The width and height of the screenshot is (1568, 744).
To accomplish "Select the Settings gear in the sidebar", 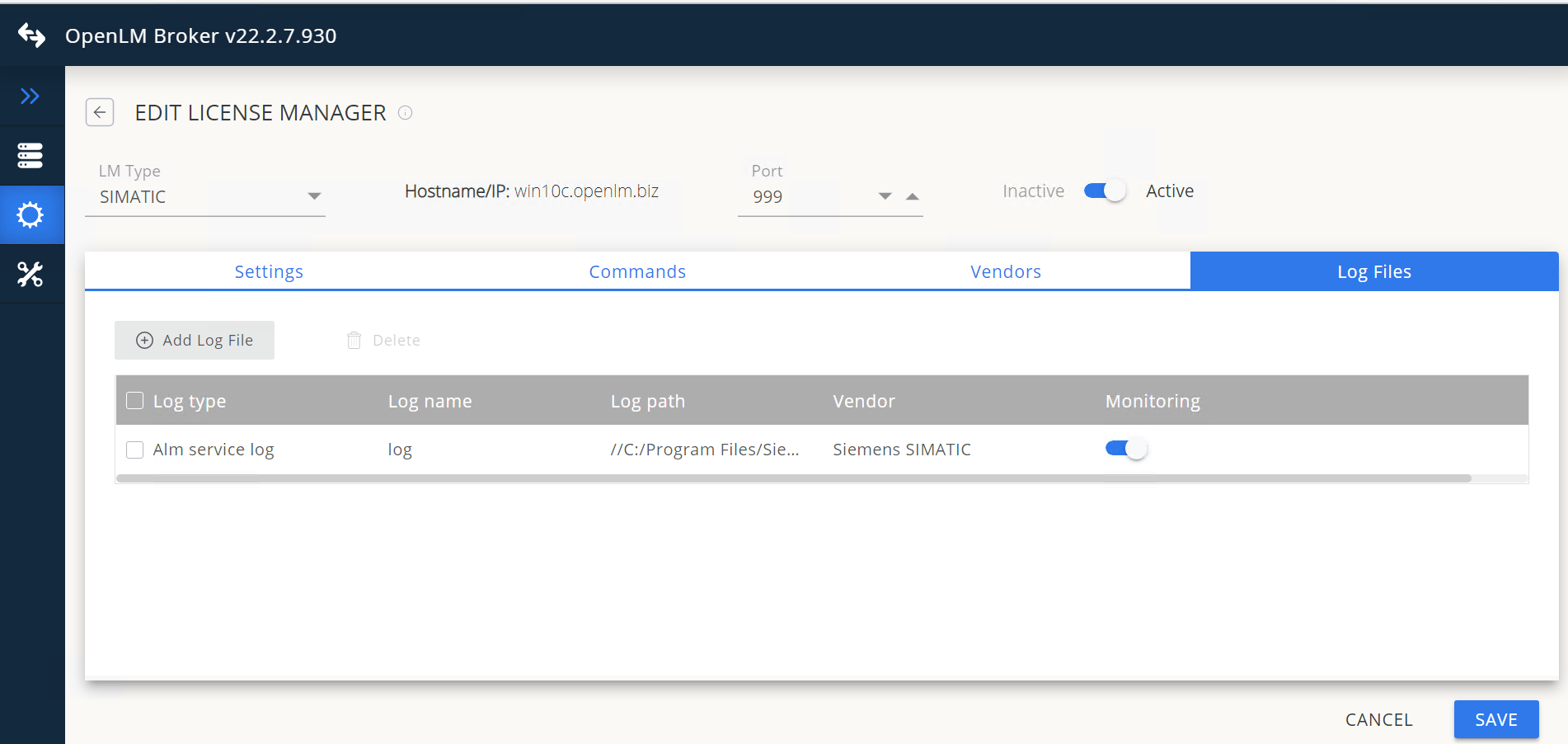I will (31, 214).
